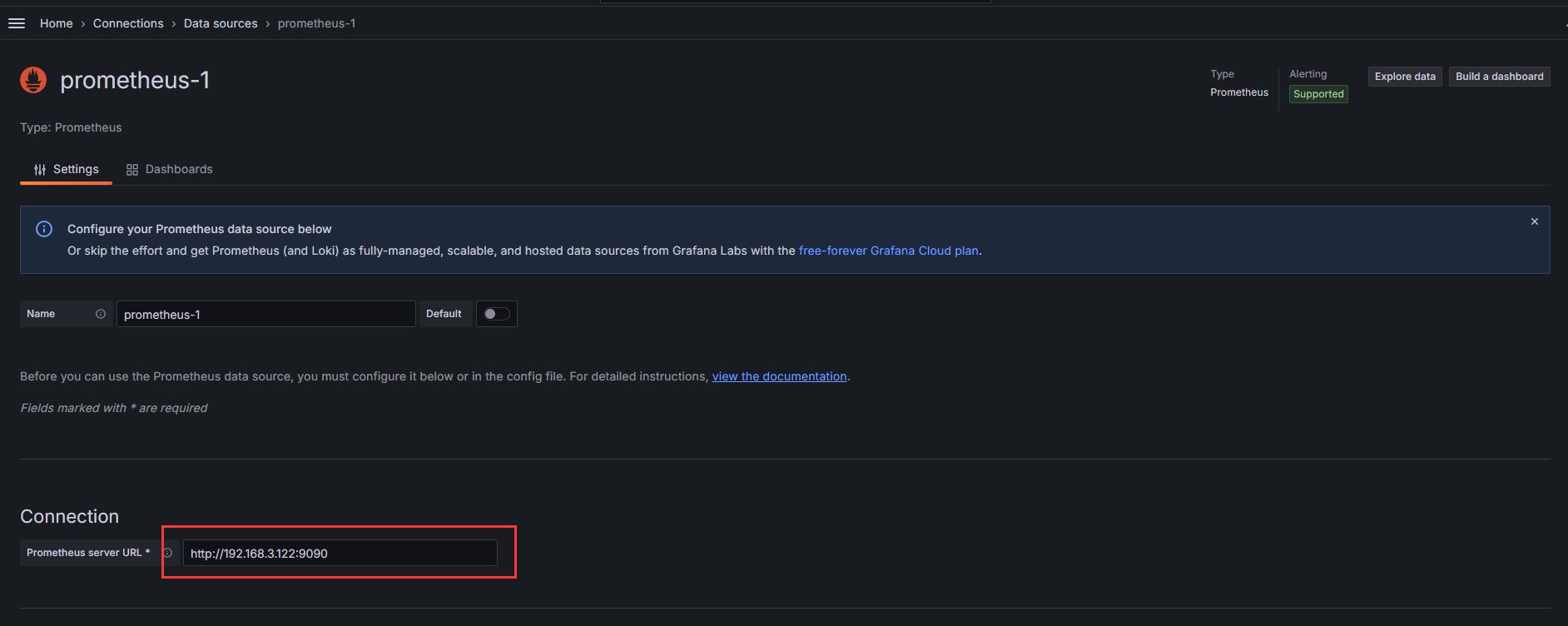The width and height of the screenshot is (1568, 626).
Task: Click the Alerting label in header
Action: pos(1307,74)
